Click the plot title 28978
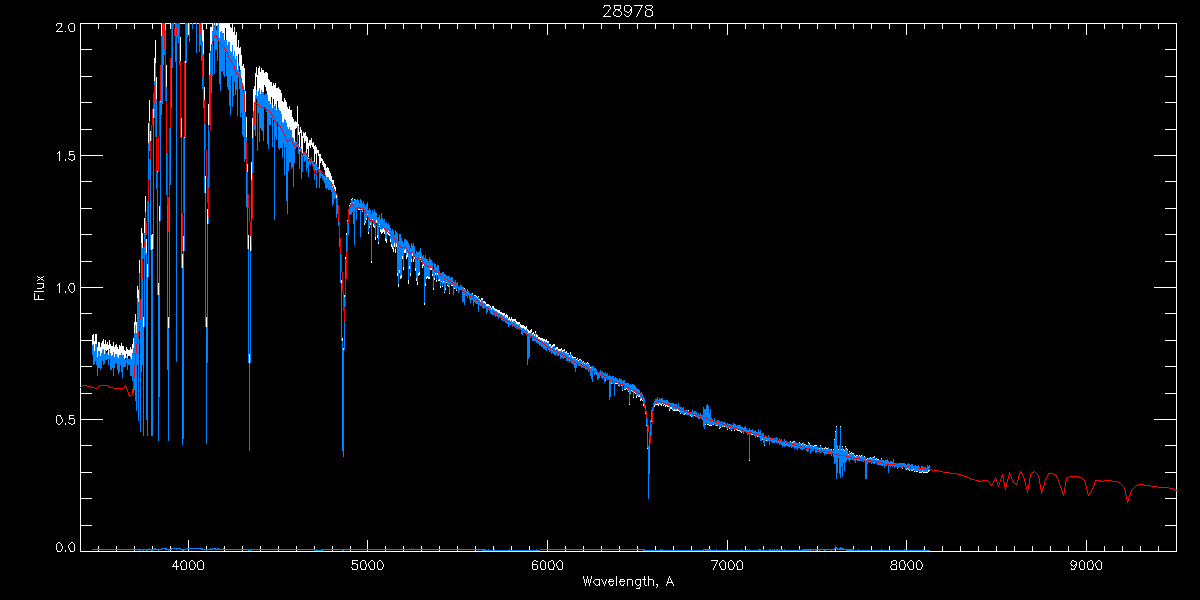1200x600 pixels. pyautogui.click(x=628, y=11)
